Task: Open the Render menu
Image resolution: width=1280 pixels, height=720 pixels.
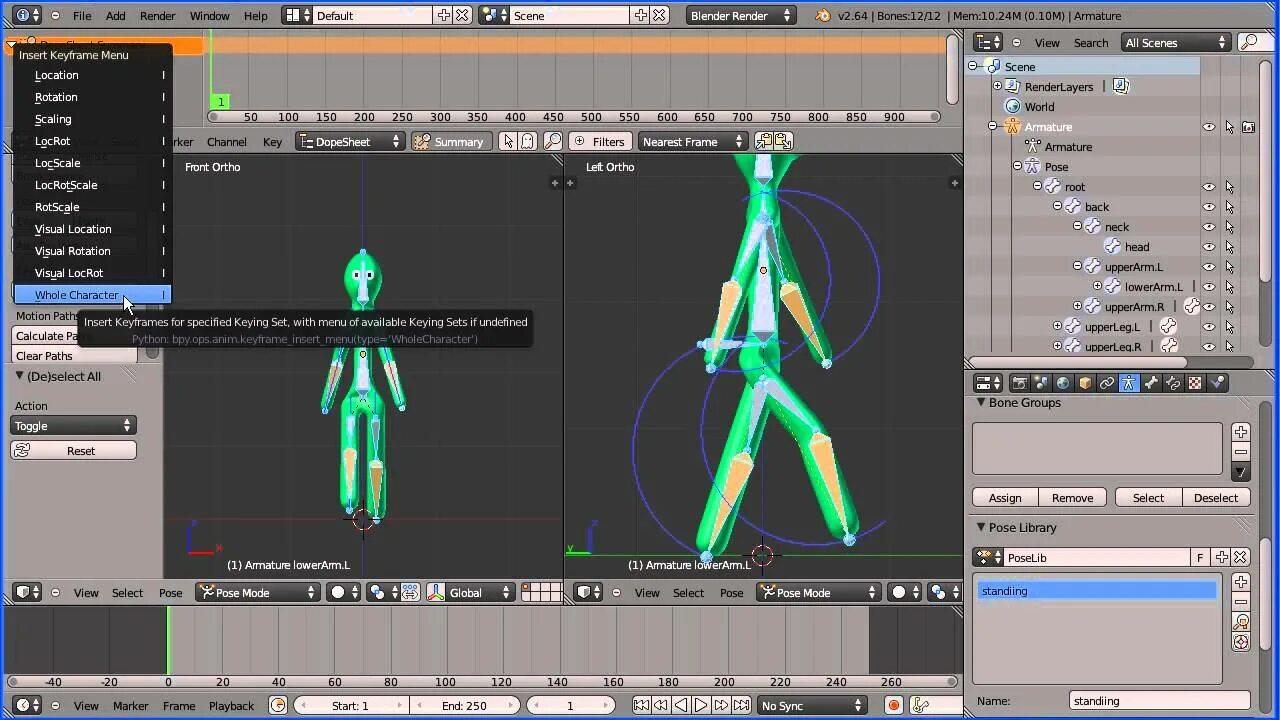Action: point(157,16)
